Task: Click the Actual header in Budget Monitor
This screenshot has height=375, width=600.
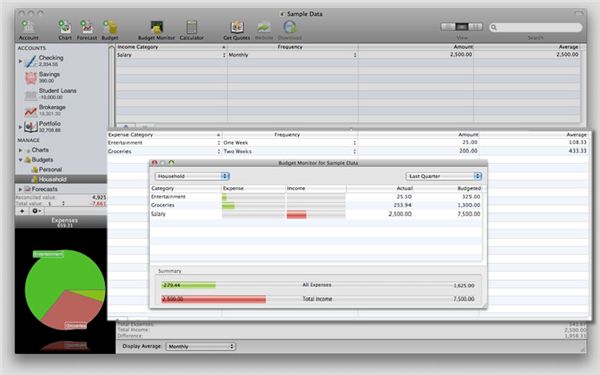Action: pos(380,188)
